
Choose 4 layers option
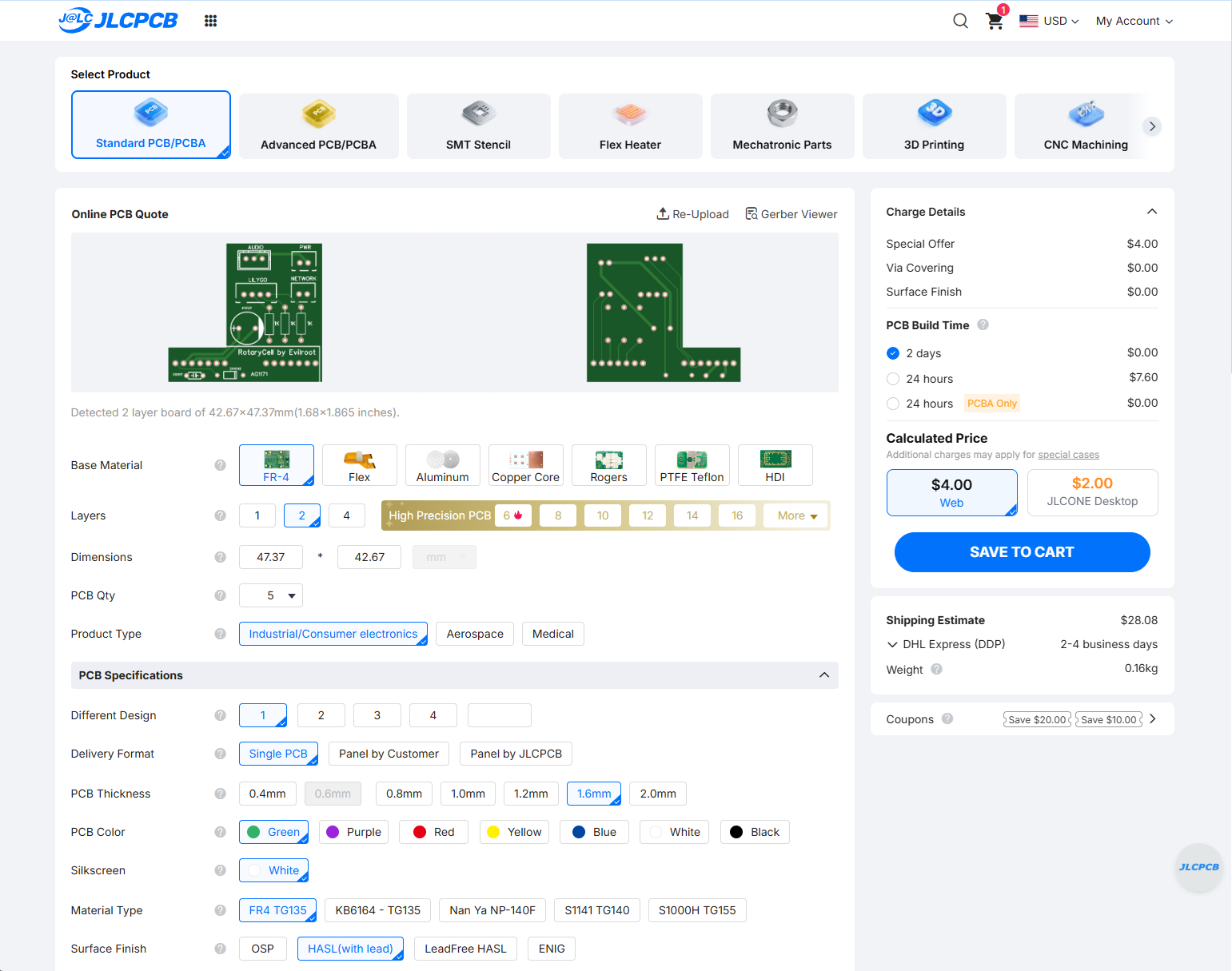[347, 515]
